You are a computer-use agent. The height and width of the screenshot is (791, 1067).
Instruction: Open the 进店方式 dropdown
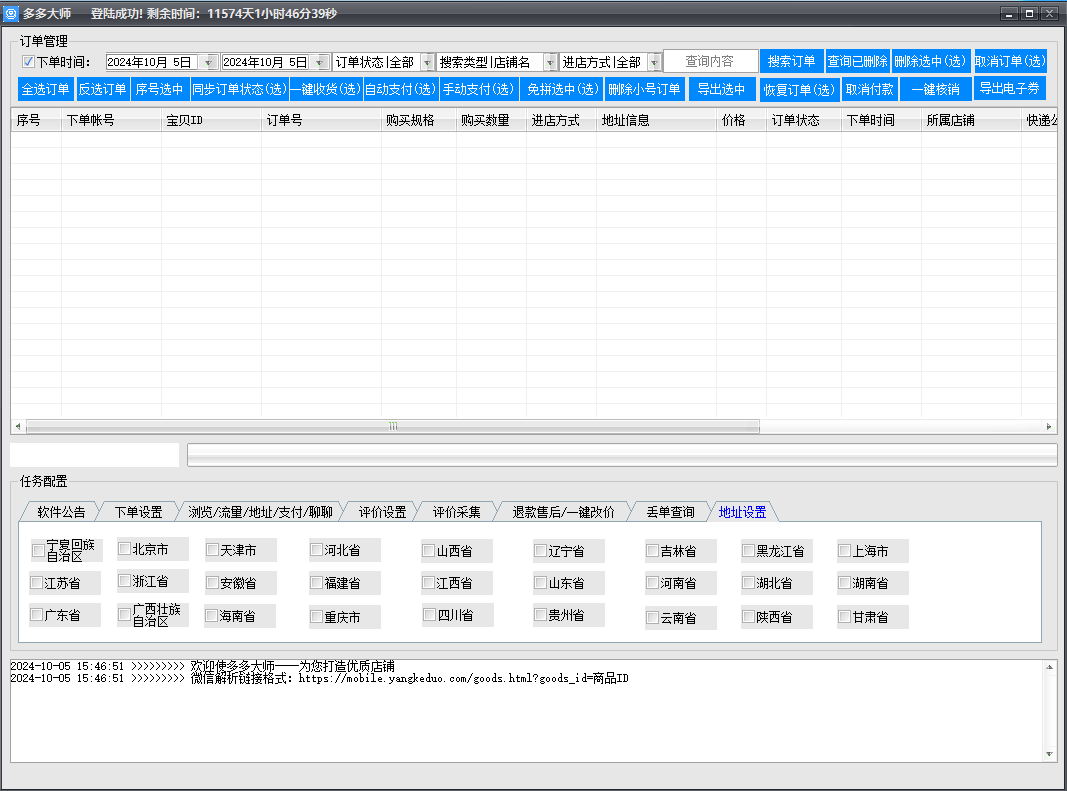coord(654,62)
